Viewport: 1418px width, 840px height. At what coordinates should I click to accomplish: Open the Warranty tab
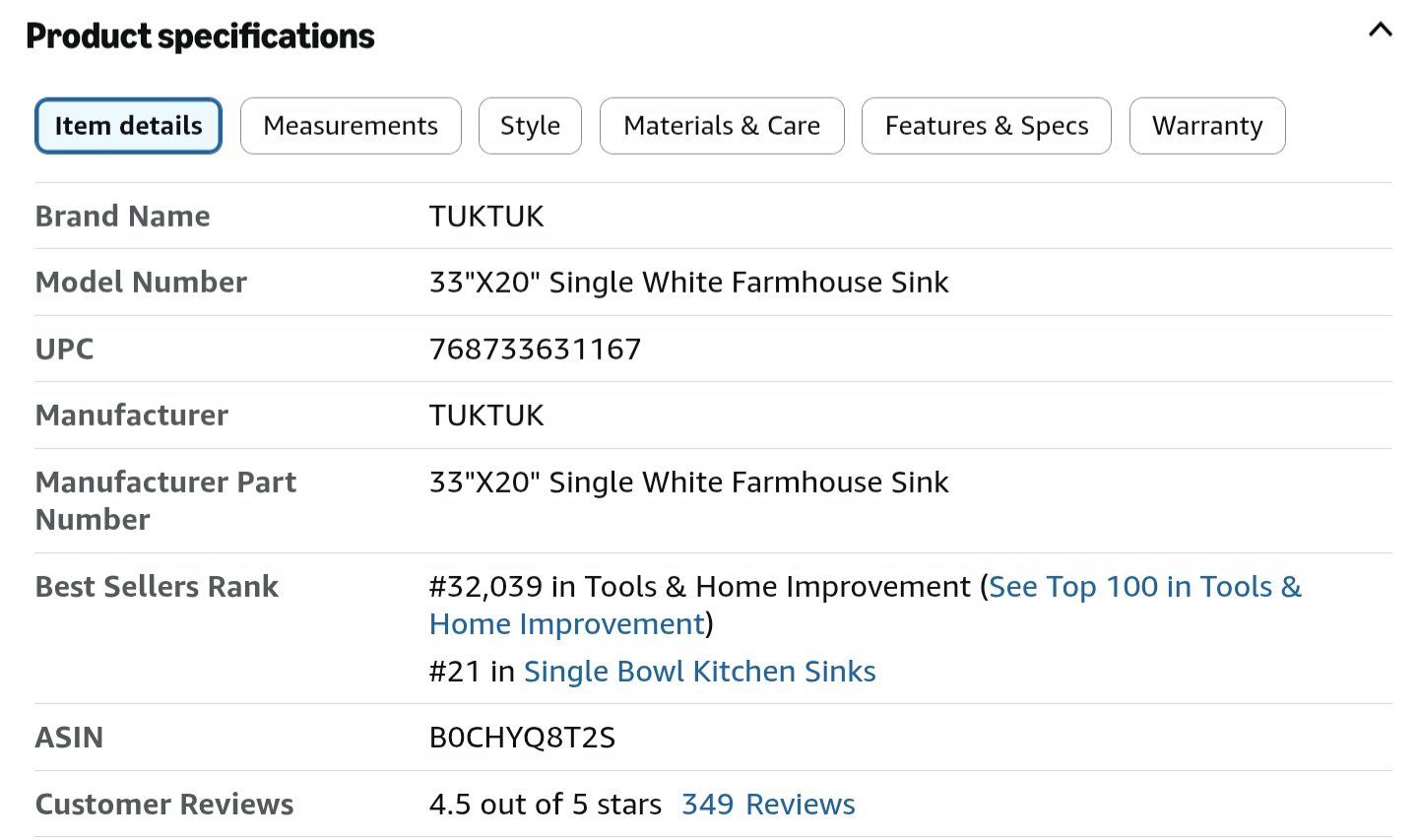click(x=1207, y=126)
